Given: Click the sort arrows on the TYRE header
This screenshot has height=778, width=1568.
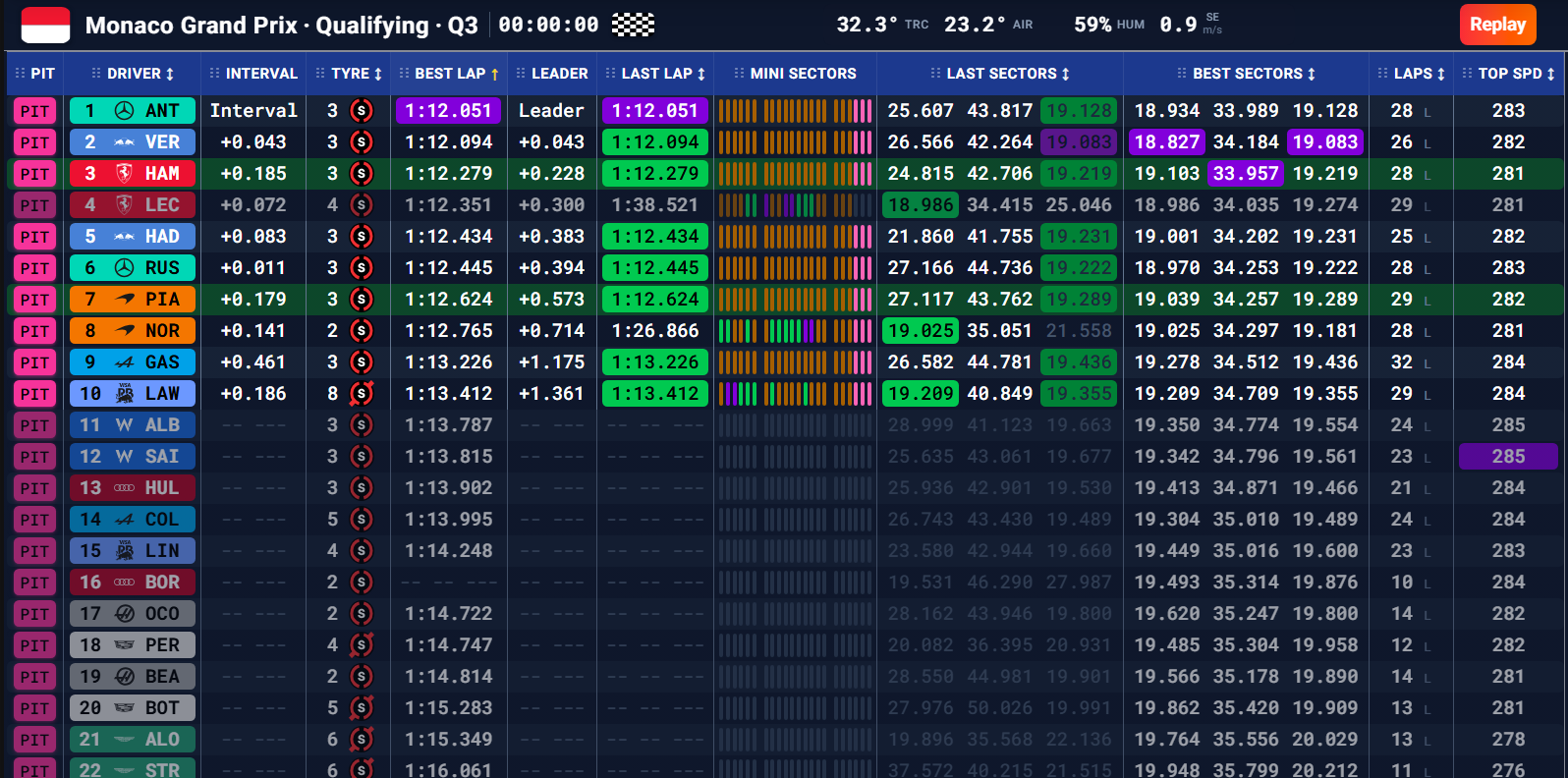Looking at the screenshot, I should pyautogui.click(x=378, y=74).
